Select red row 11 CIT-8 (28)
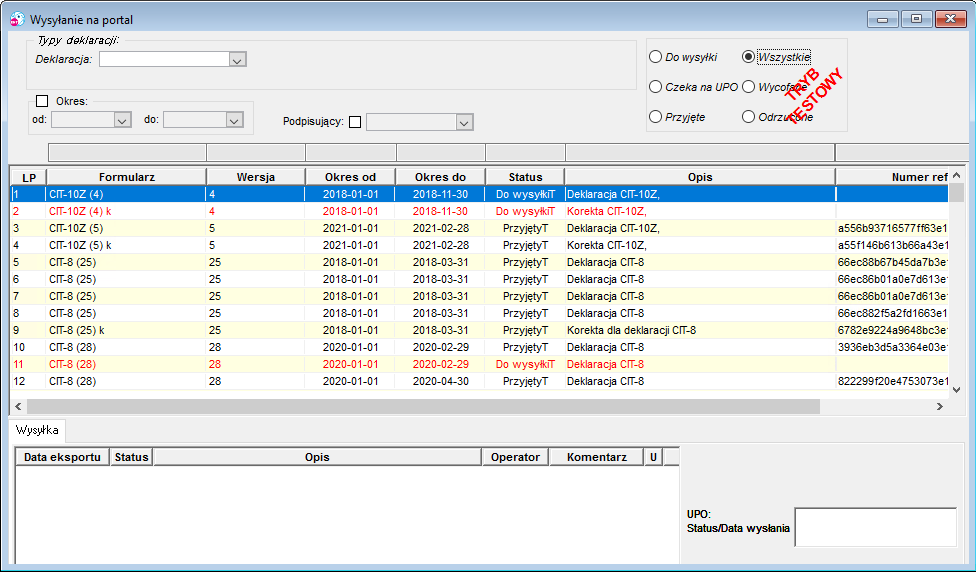The height and width of the screenshot is (572, 976). click(x=479, y=364)
